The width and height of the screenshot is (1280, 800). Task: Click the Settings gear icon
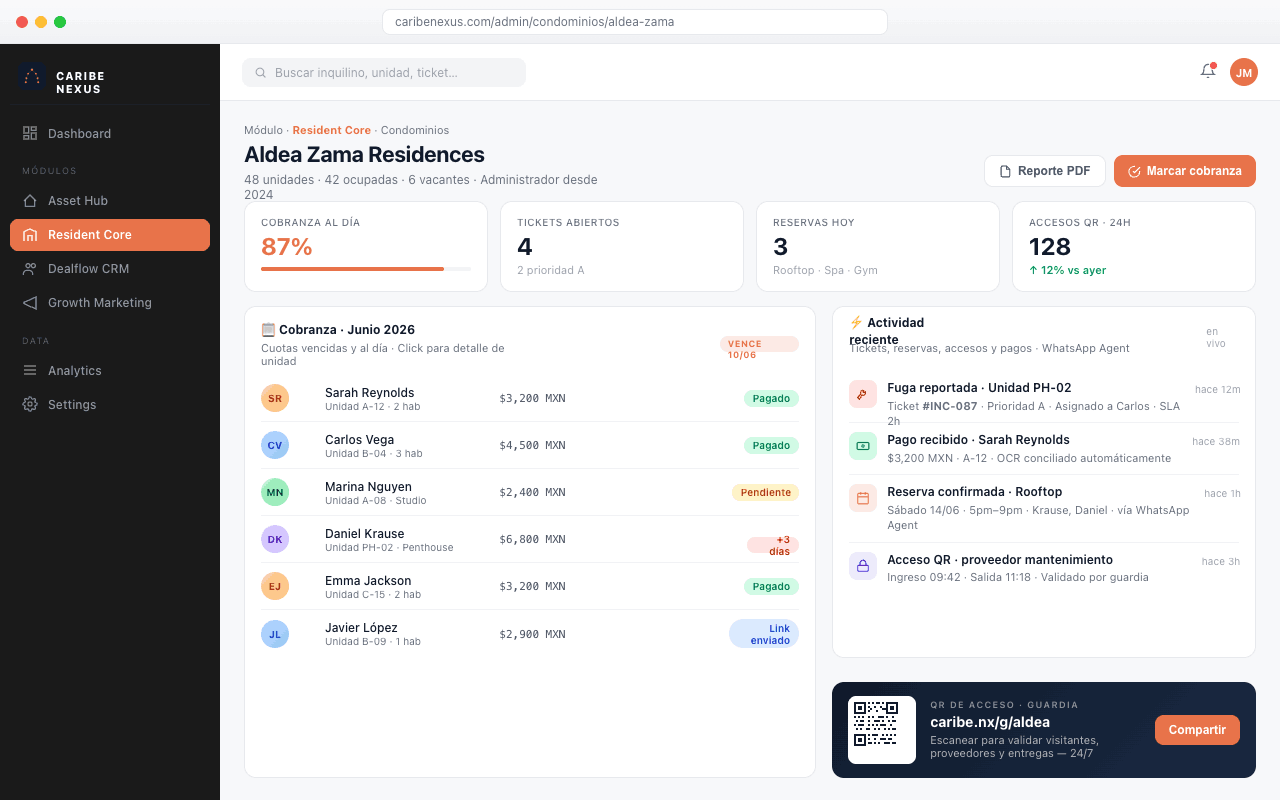(x=30, y=405)
